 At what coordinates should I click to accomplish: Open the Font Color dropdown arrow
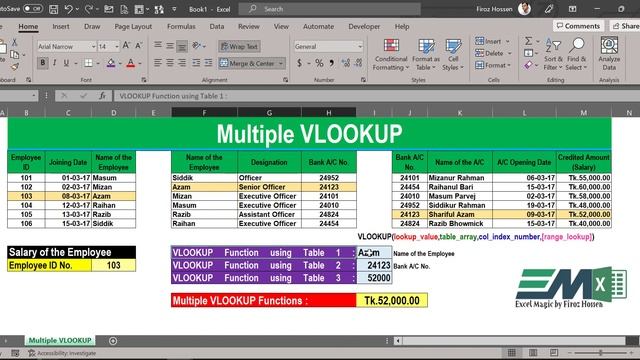tap(140, 63)
